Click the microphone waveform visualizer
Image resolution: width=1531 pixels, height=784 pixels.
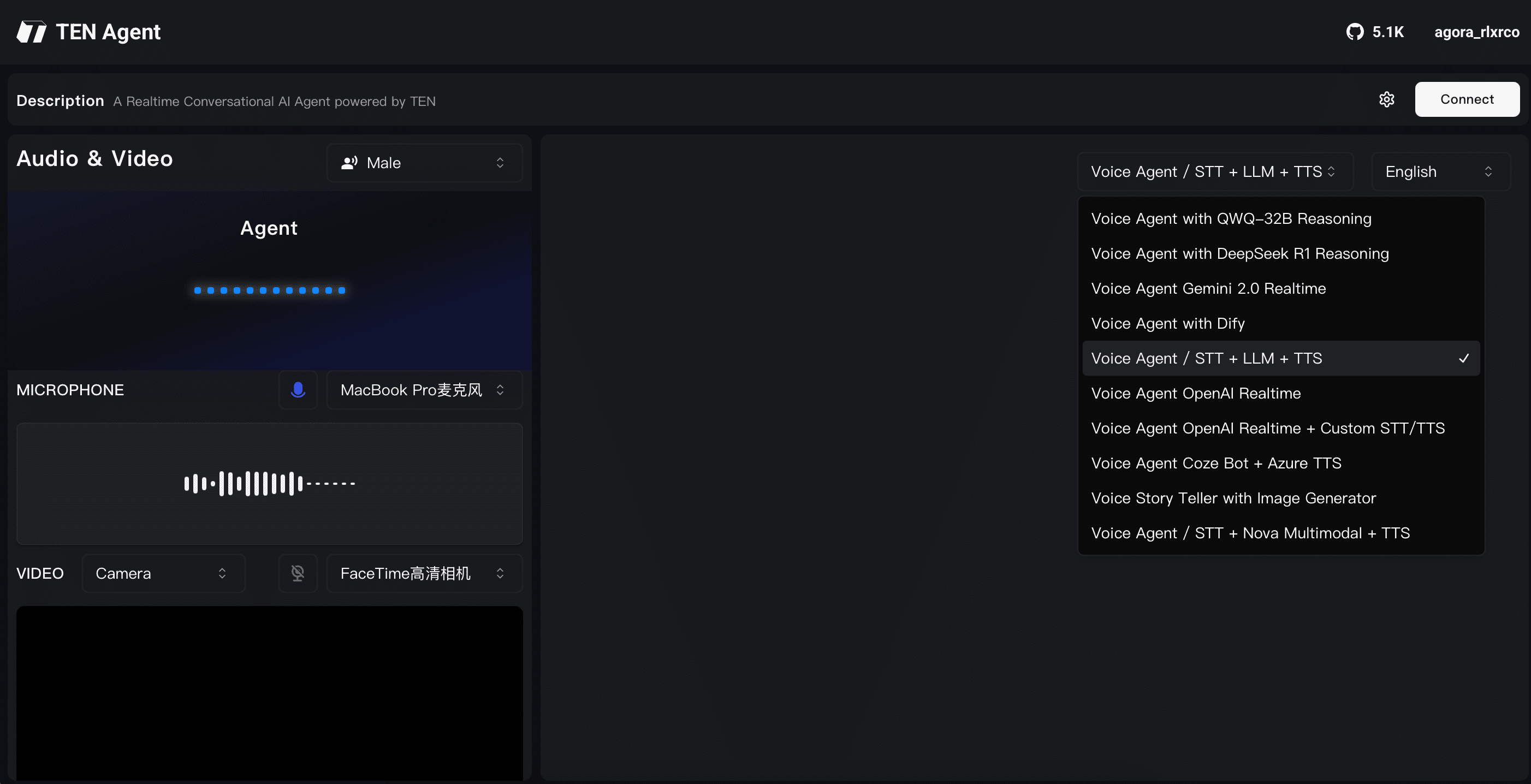[269, 484]
